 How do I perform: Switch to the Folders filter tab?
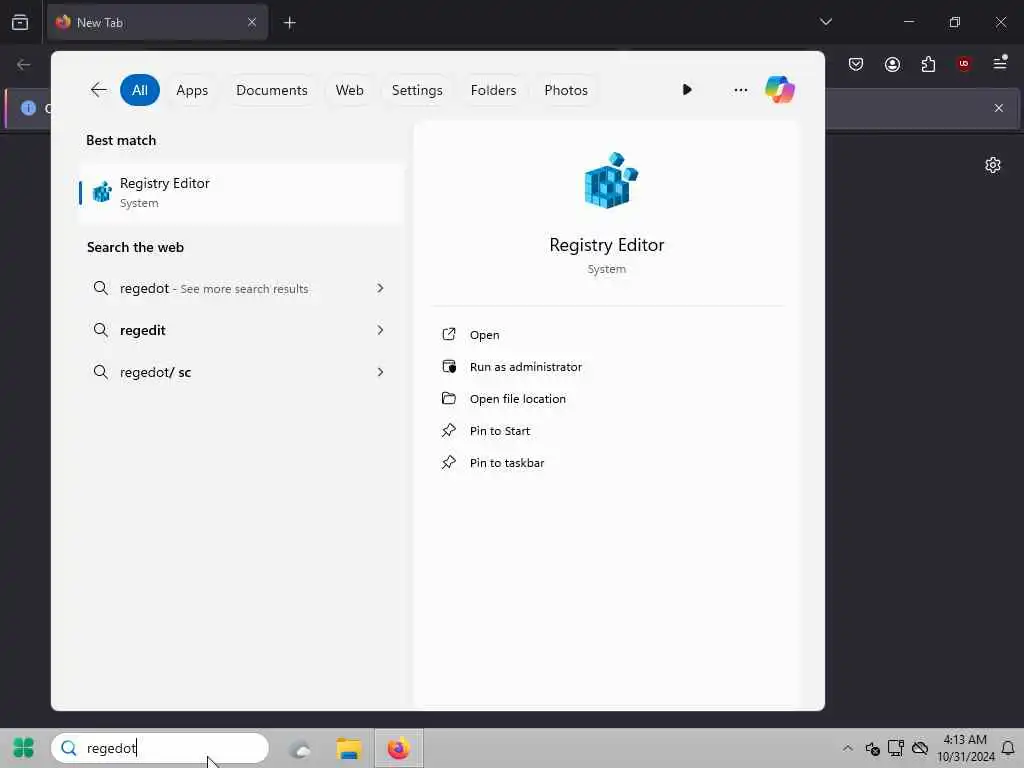point(494,90)
